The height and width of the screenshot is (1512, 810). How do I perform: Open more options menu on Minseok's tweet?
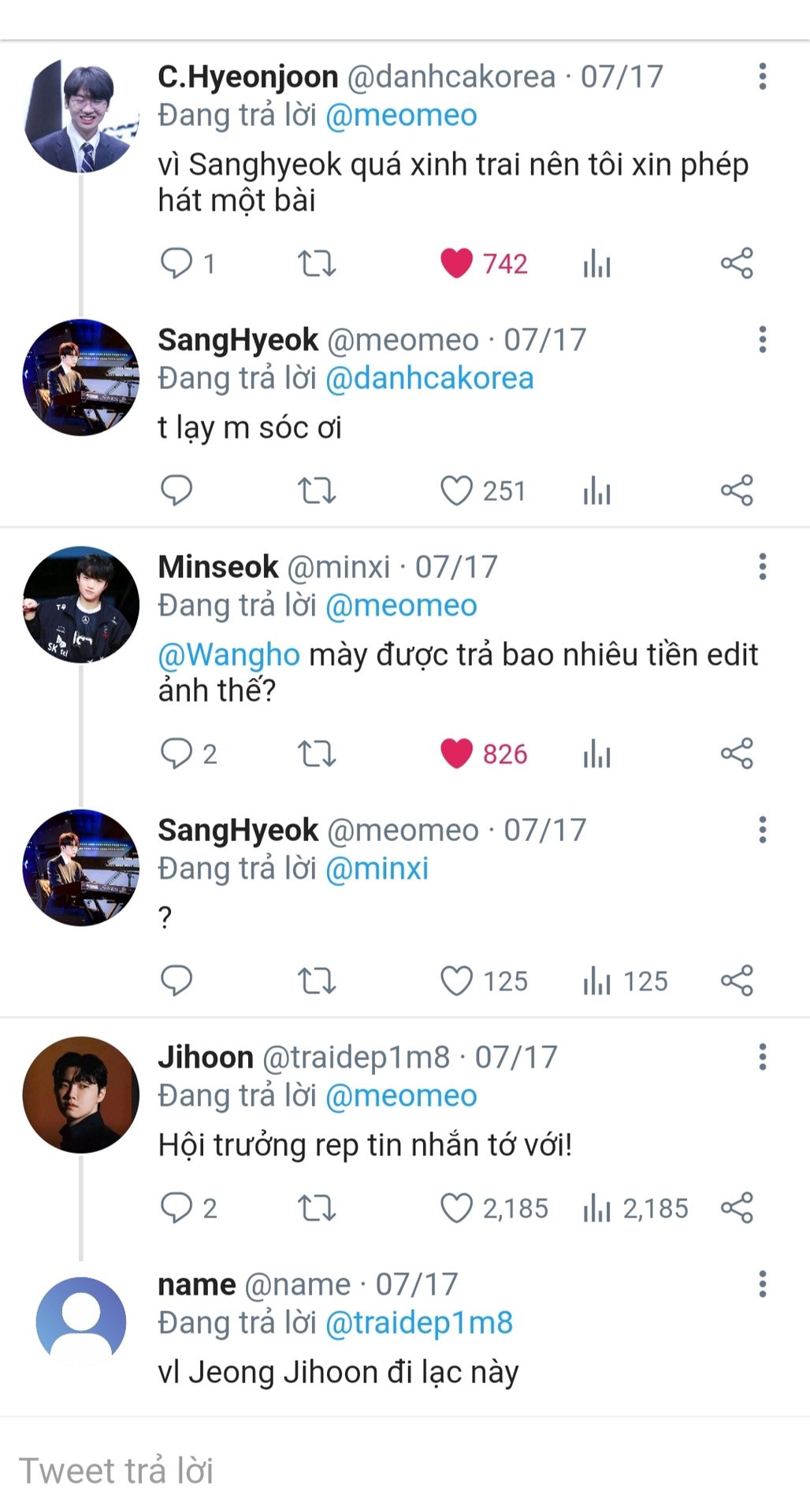(762, 566)
